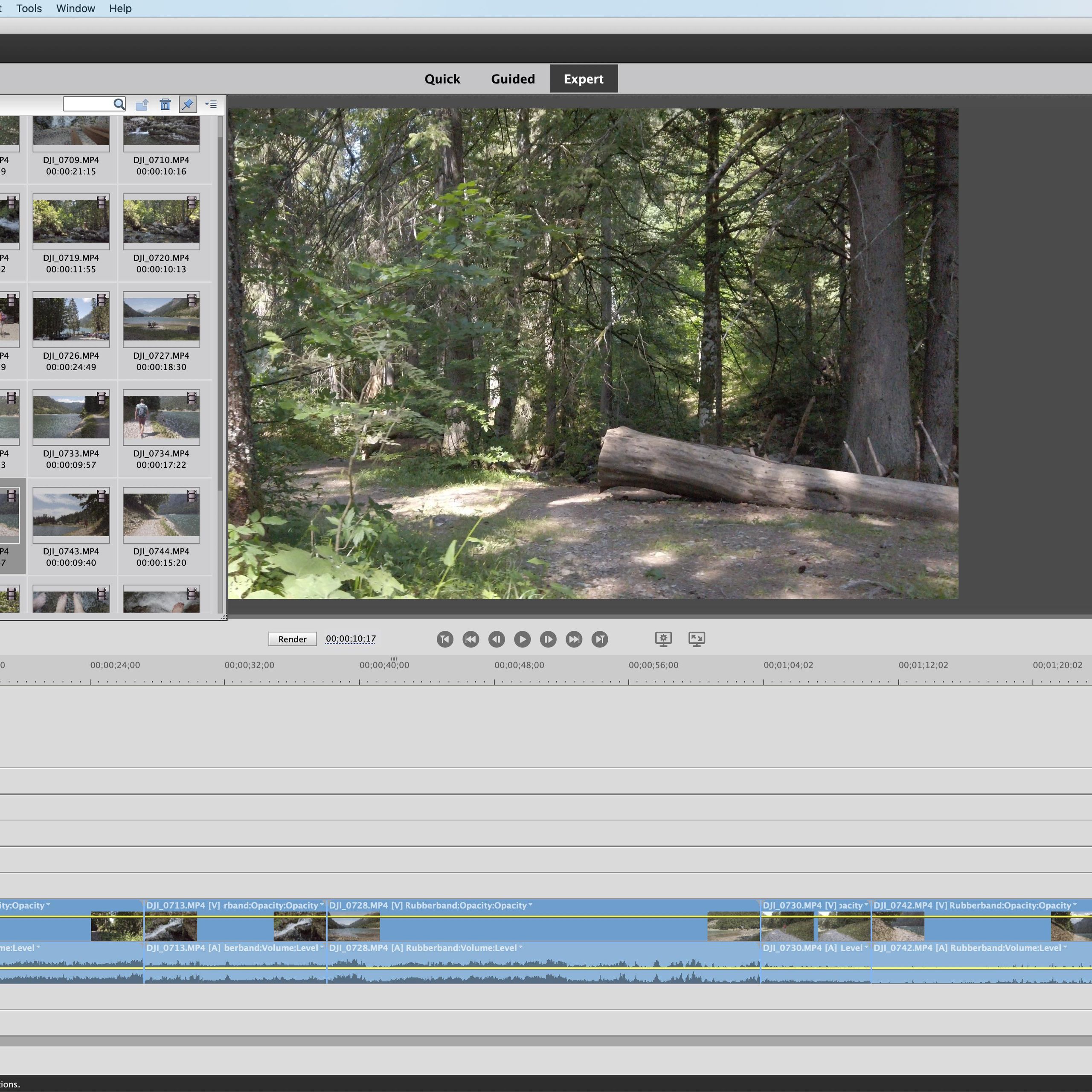Open the assets panel options menu
Viewport: 1092px width, 1092px height.
click(211, 104)
